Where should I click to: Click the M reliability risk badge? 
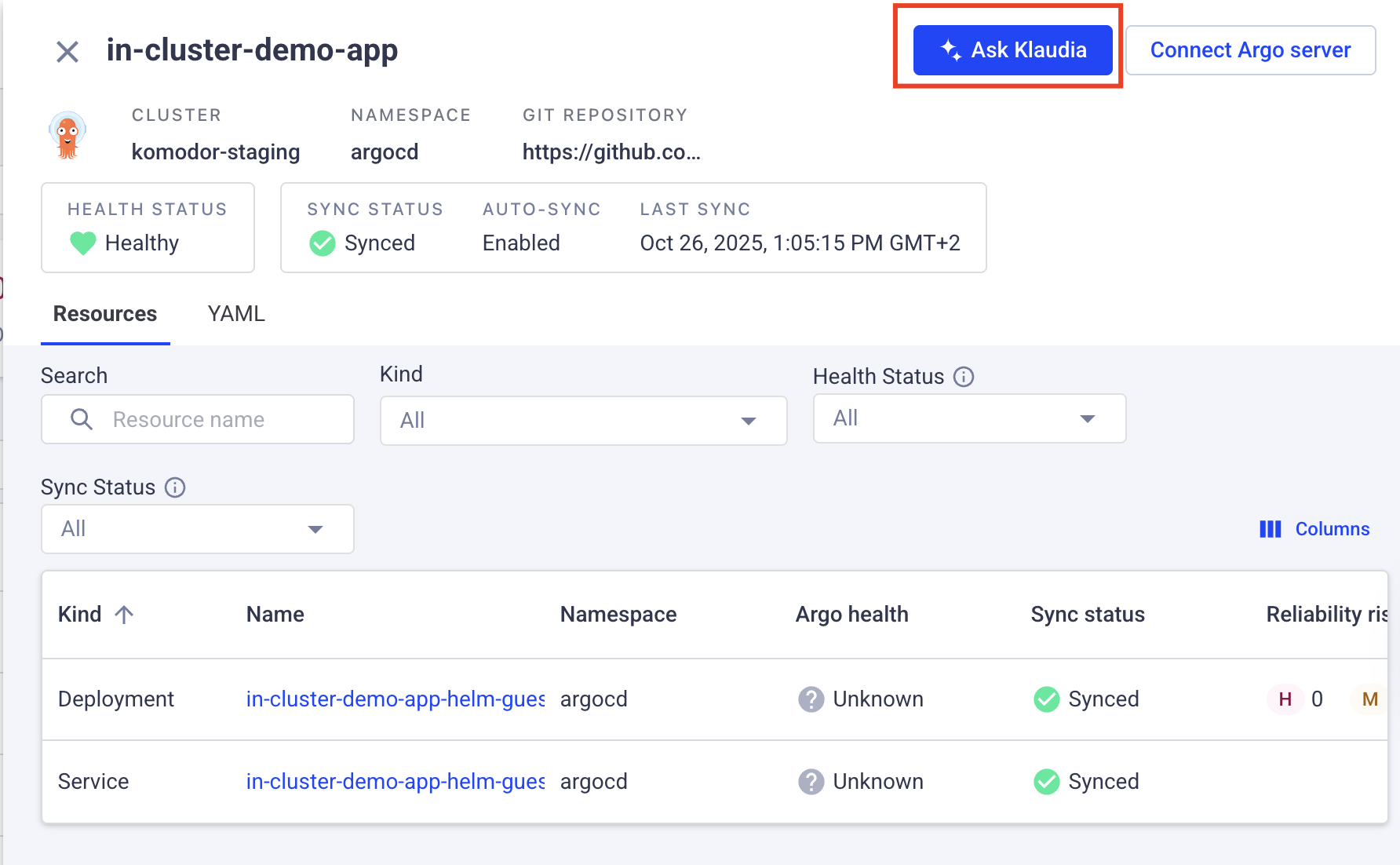[1369, 699]
